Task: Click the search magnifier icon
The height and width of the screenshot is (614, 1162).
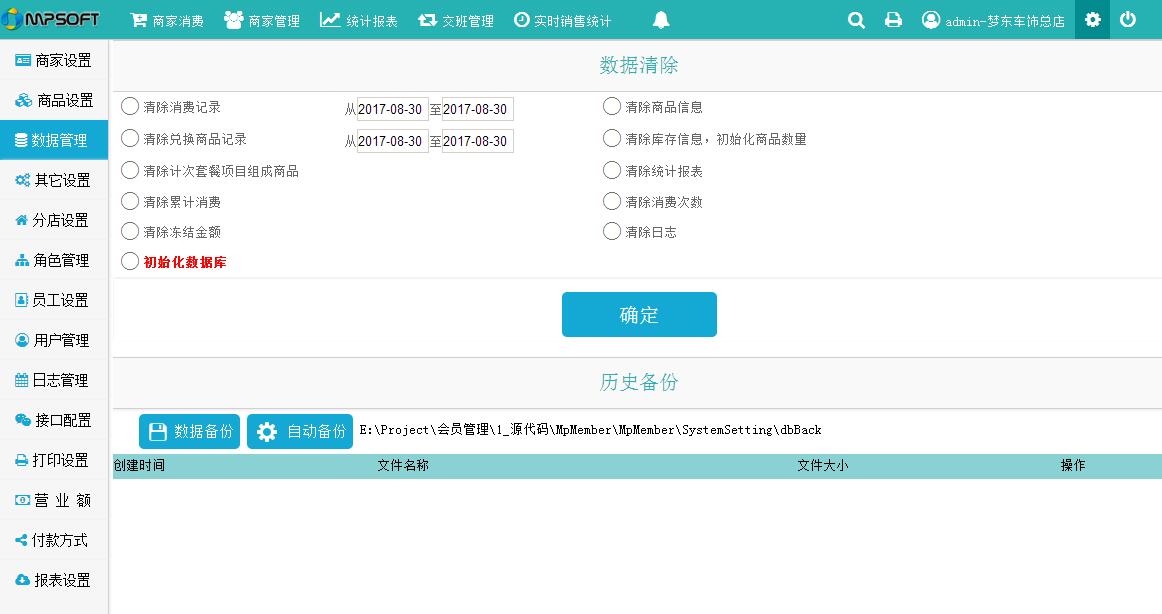Action: [x=856, y=20]
